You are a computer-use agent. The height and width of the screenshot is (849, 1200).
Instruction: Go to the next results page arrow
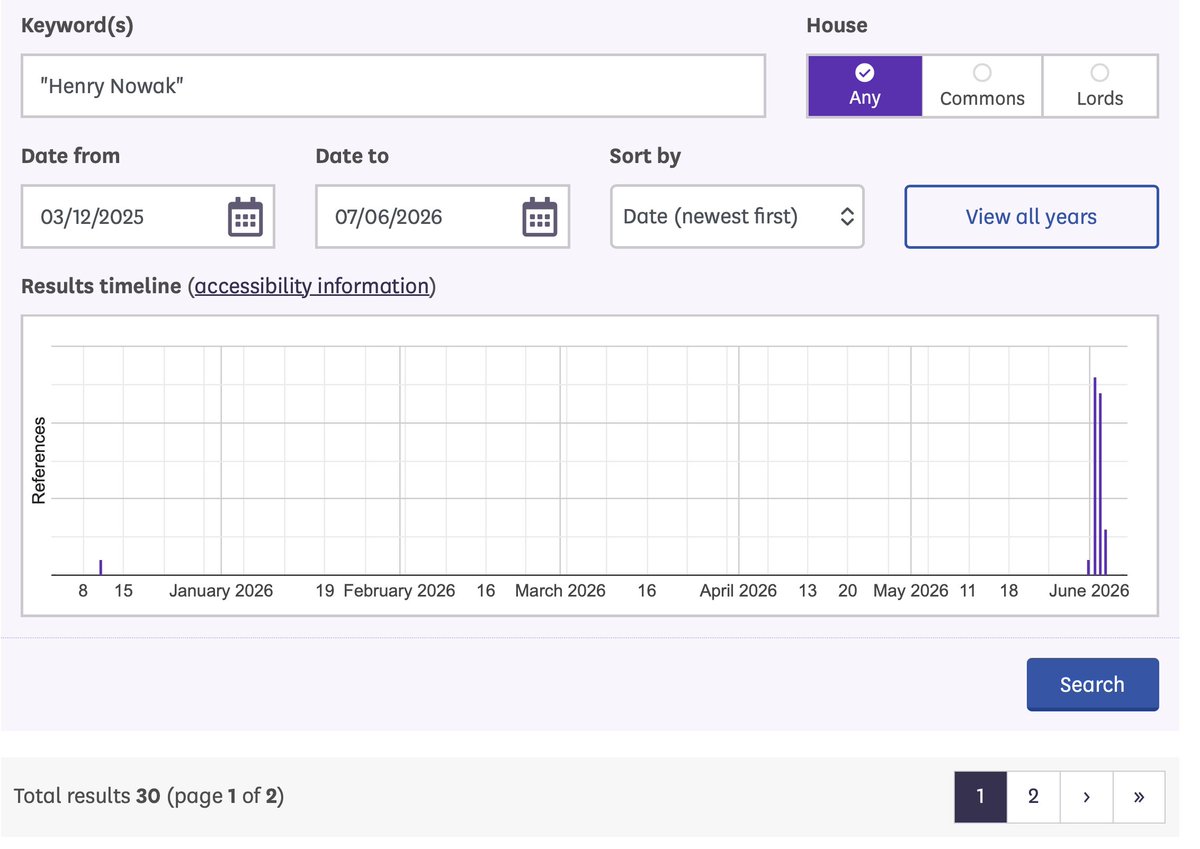(x=1086, y=797)
